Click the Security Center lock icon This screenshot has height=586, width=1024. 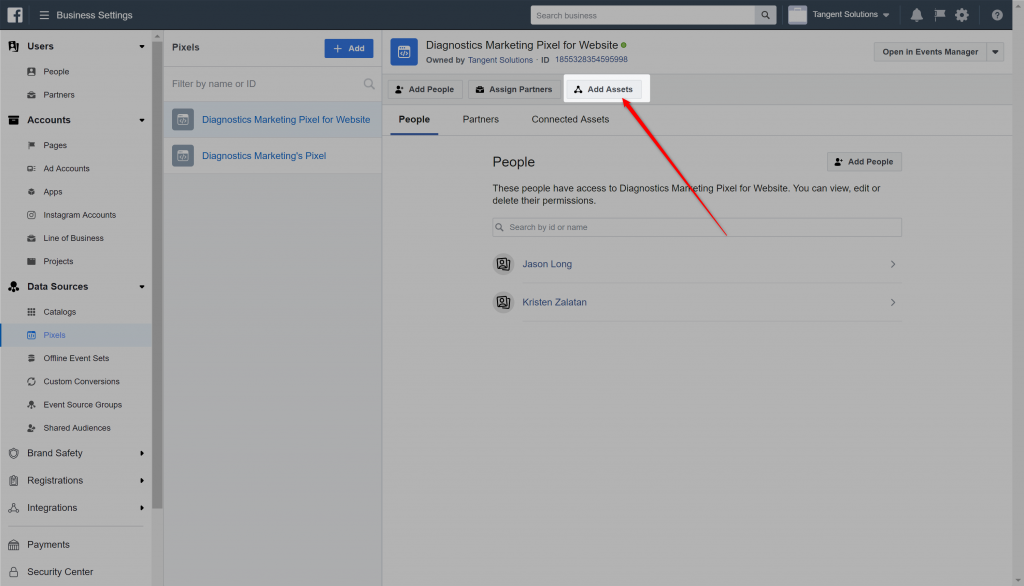pyautogui.click(x=14, y=572)
